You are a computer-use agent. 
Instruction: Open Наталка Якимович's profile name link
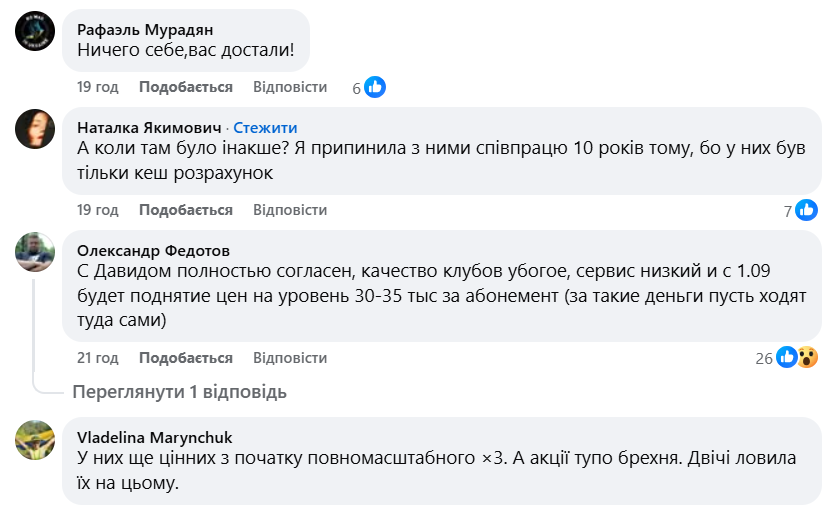click(149, 128)
